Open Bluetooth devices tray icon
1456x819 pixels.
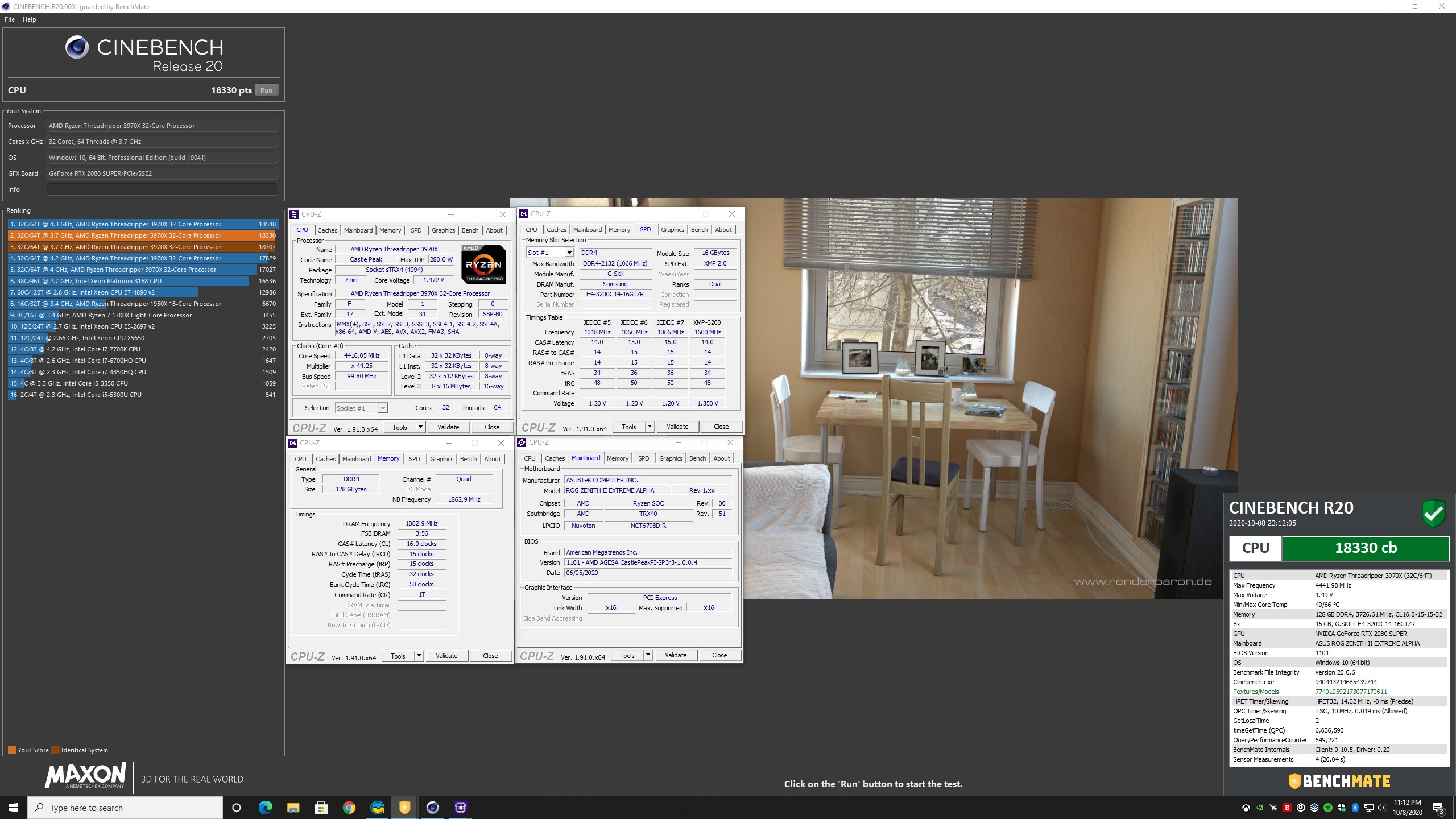coord(1355,808)
